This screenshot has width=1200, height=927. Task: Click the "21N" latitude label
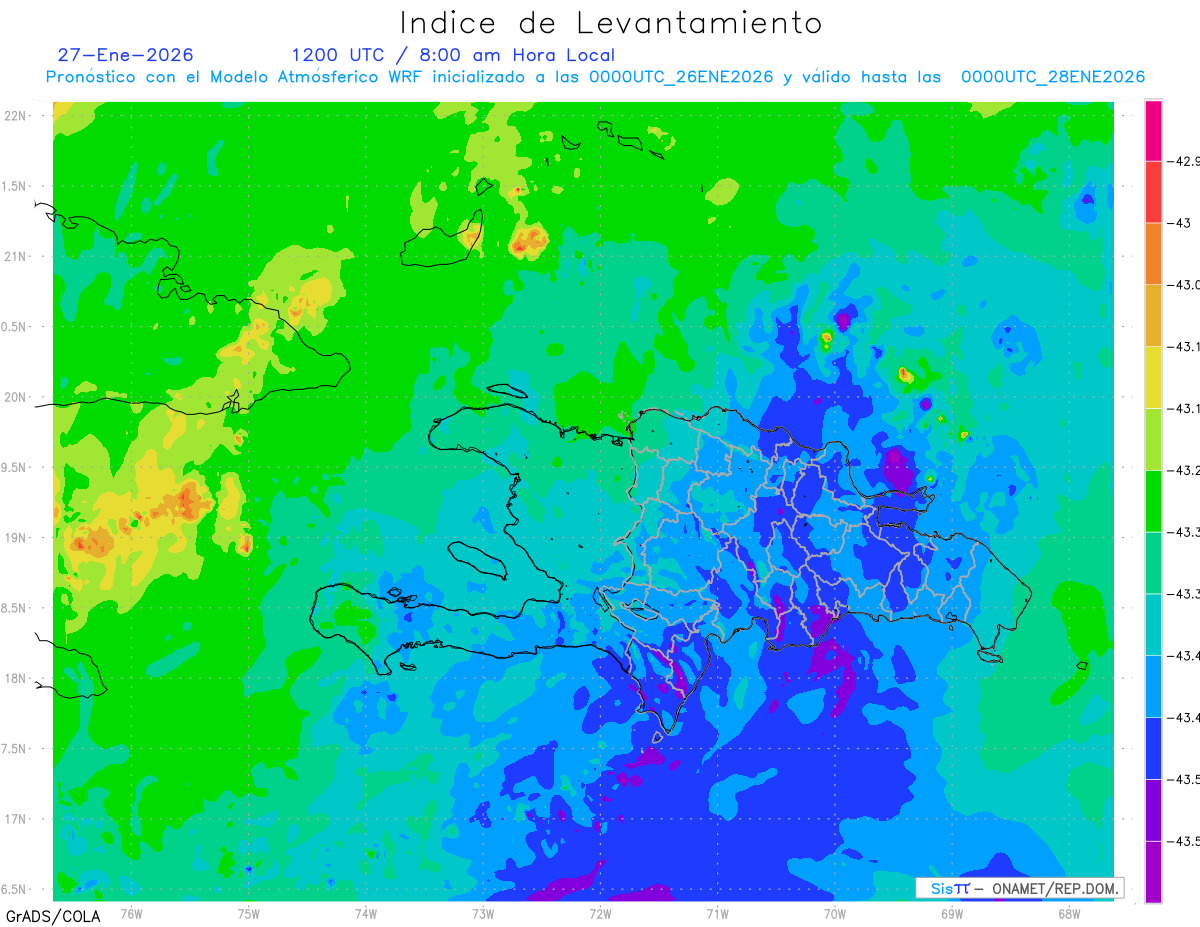pyautogui.click(x=15, y=257)
